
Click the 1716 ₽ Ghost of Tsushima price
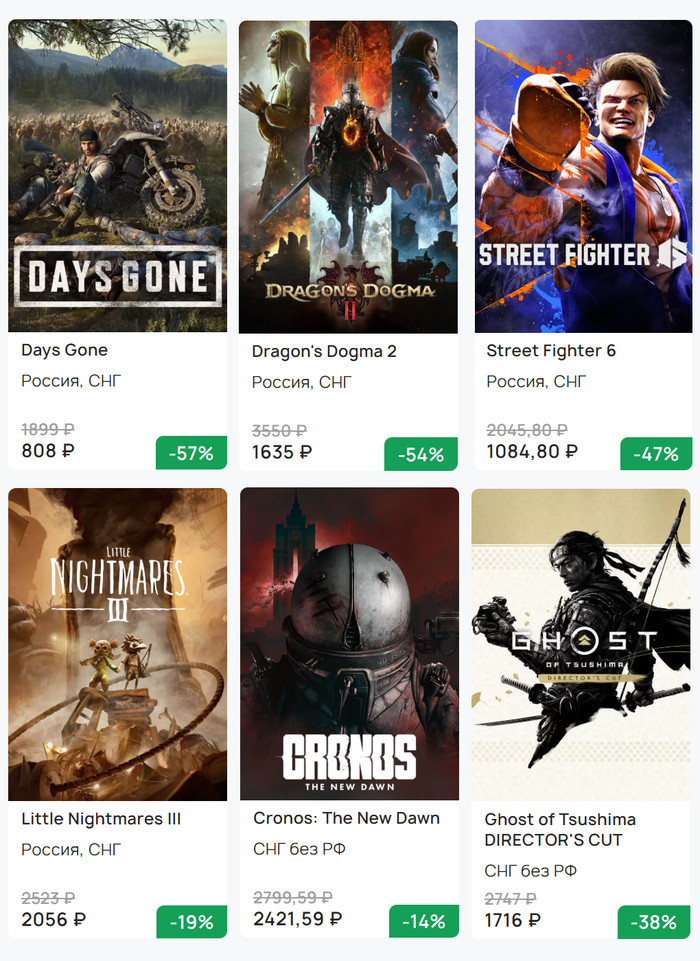pos(513,920)
